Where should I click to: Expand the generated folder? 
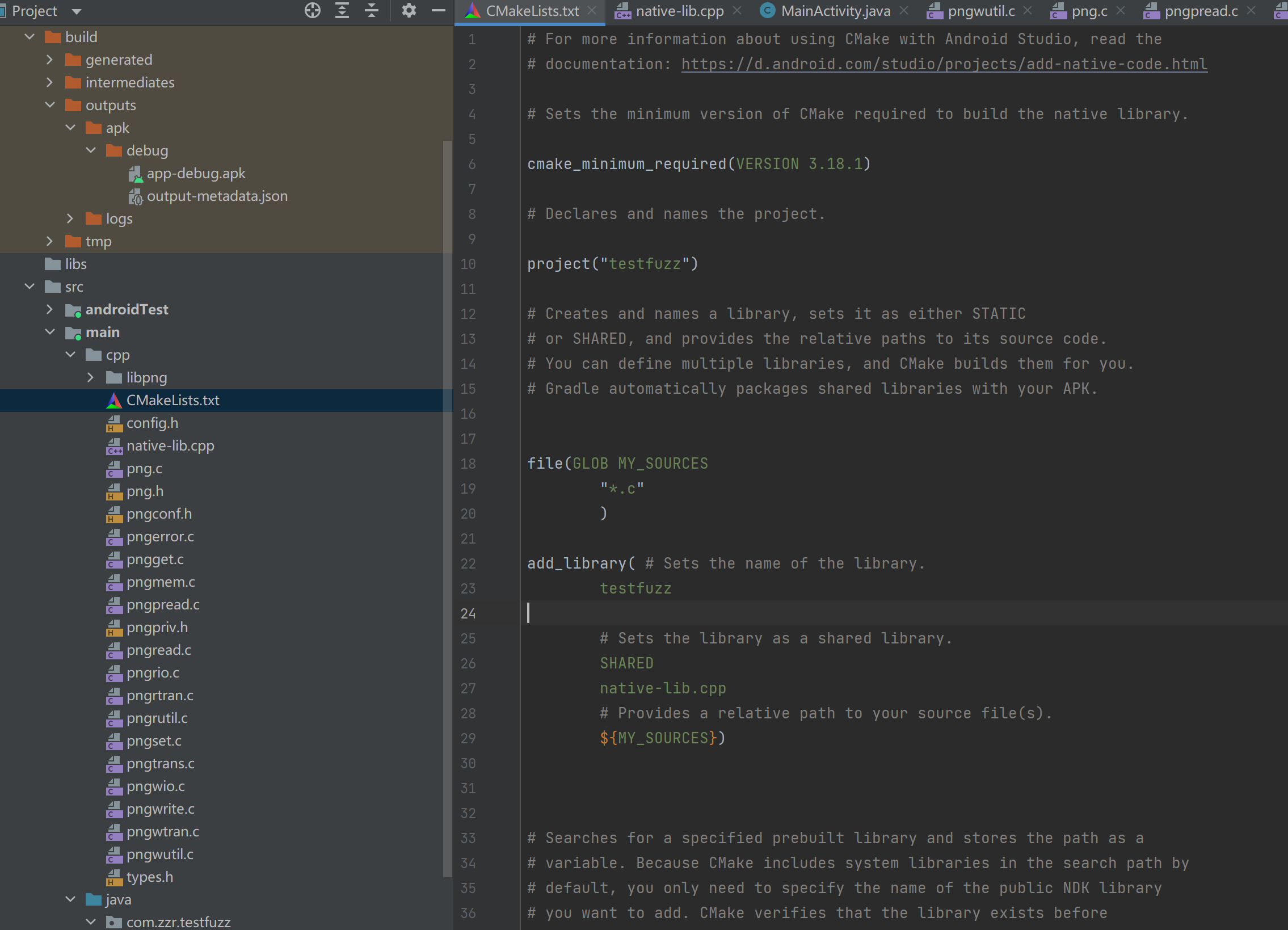pos(50,60)
